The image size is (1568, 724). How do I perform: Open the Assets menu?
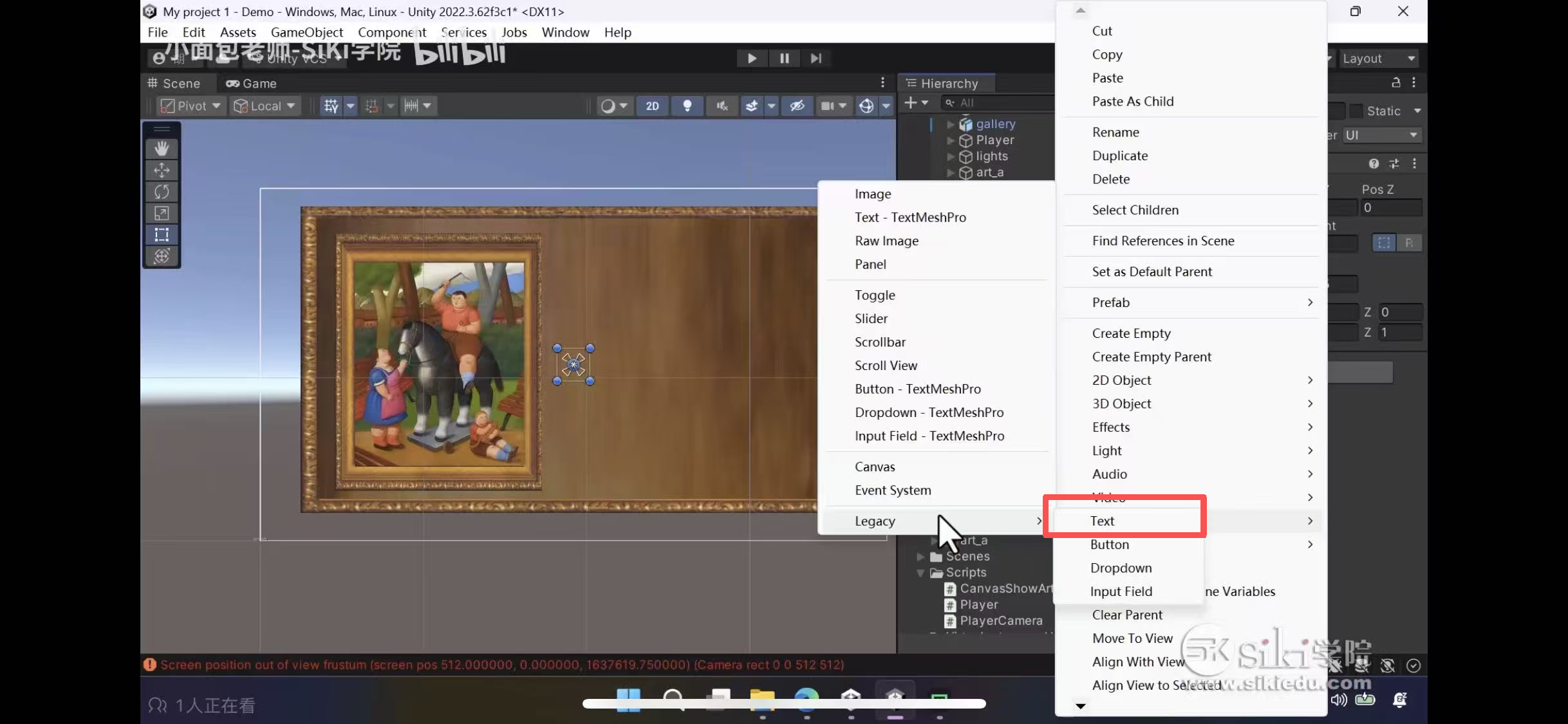[x=238, y=32]
